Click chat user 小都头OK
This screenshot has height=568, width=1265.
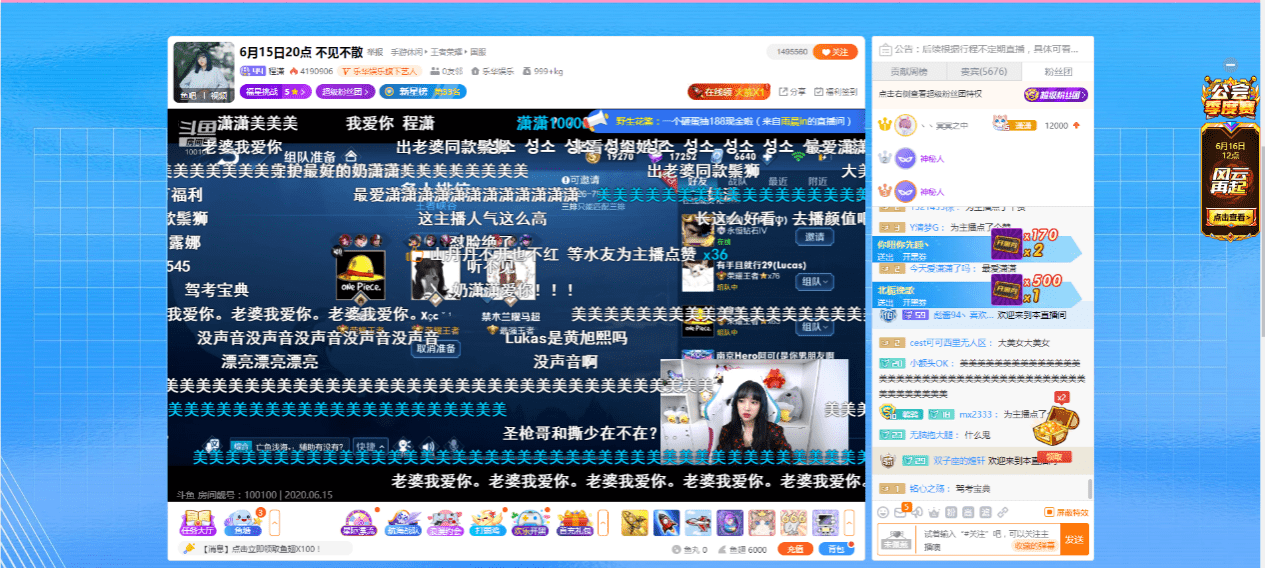point(928,363)
